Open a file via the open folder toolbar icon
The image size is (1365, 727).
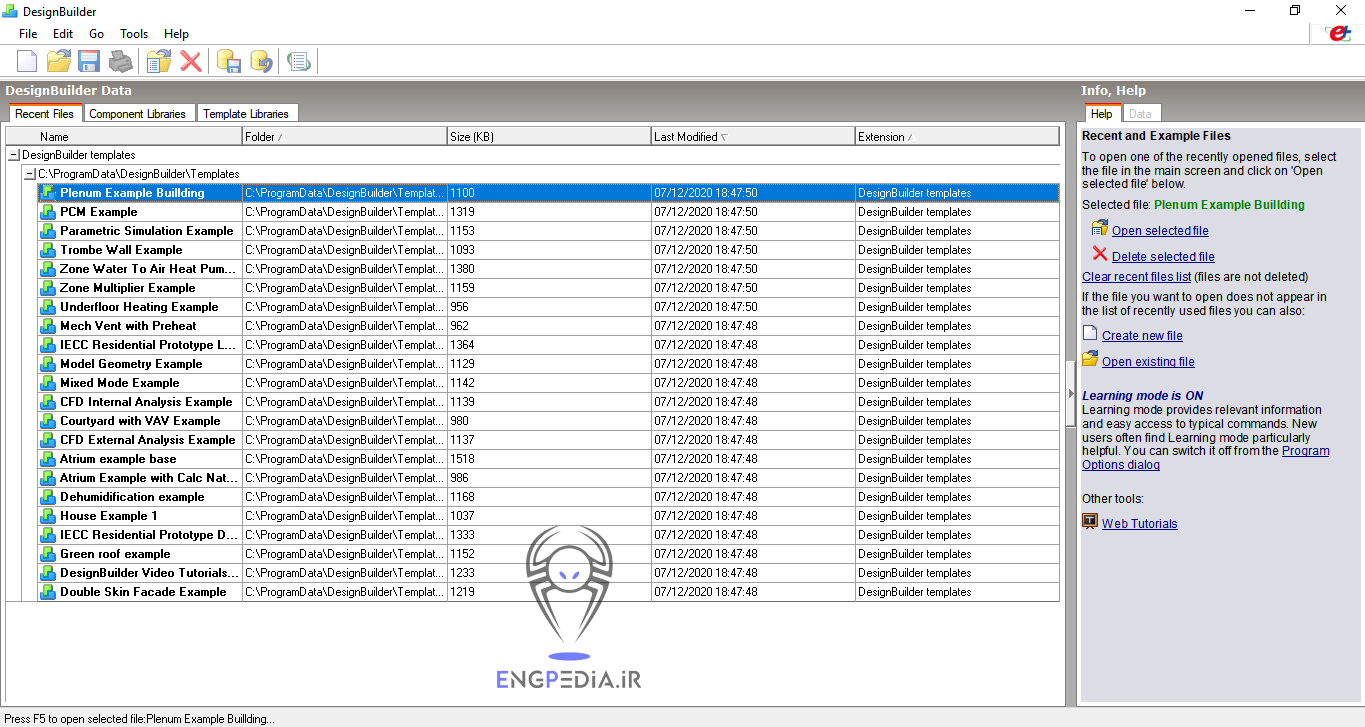click(x=58, y=61)
